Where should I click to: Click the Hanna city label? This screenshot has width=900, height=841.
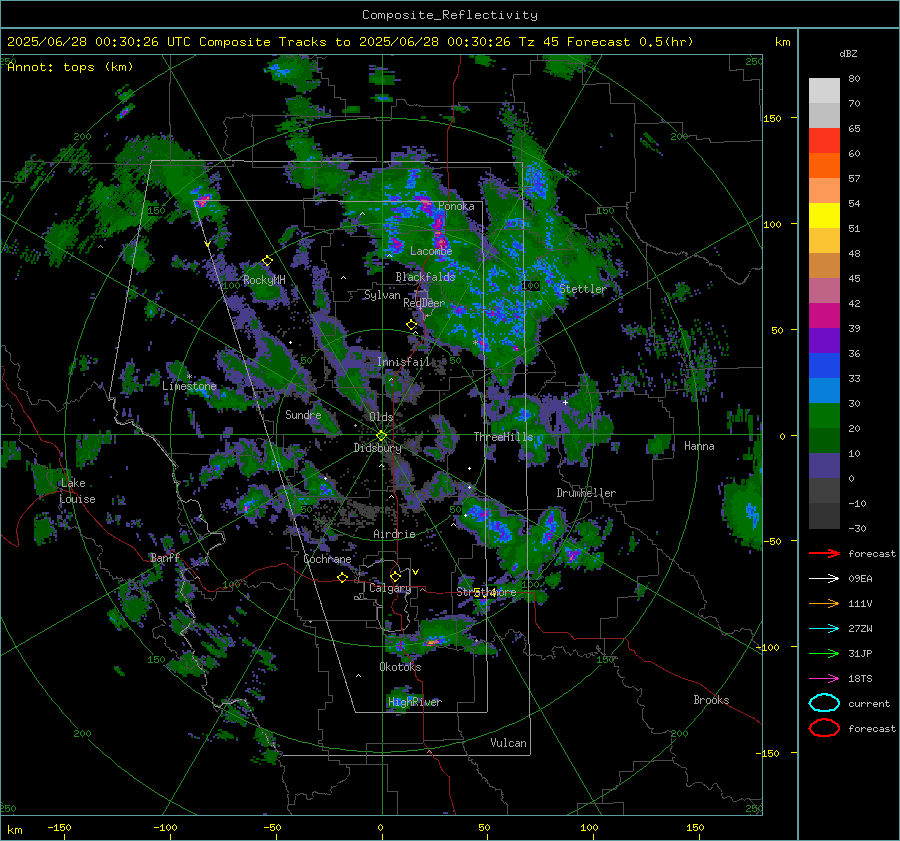tap(699, 446)
